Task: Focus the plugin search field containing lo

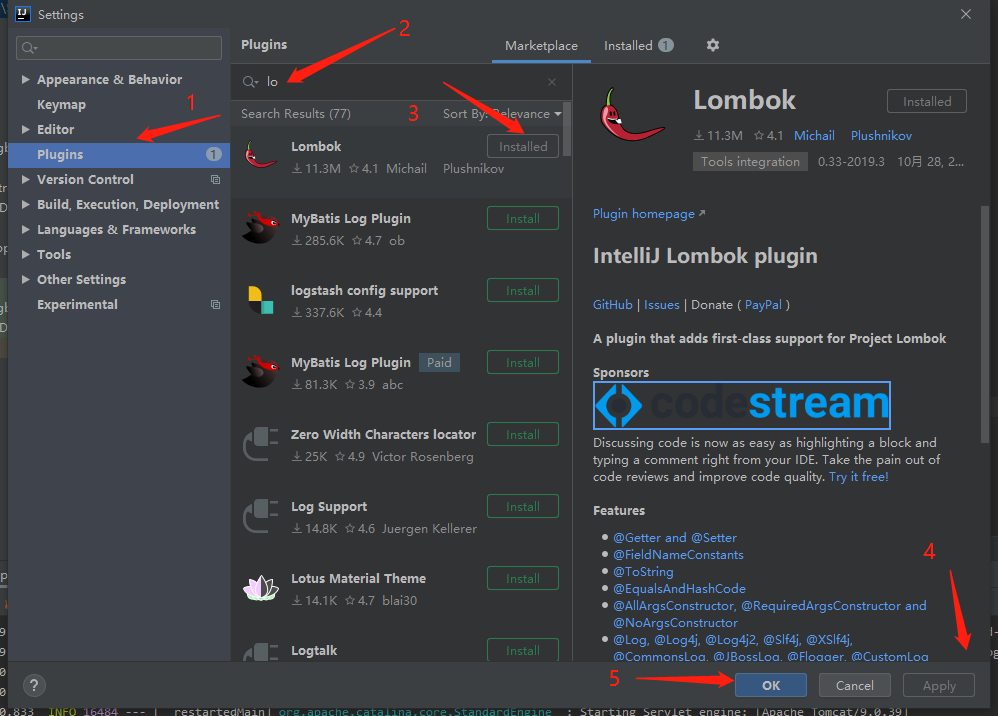Action: point(401,81)
